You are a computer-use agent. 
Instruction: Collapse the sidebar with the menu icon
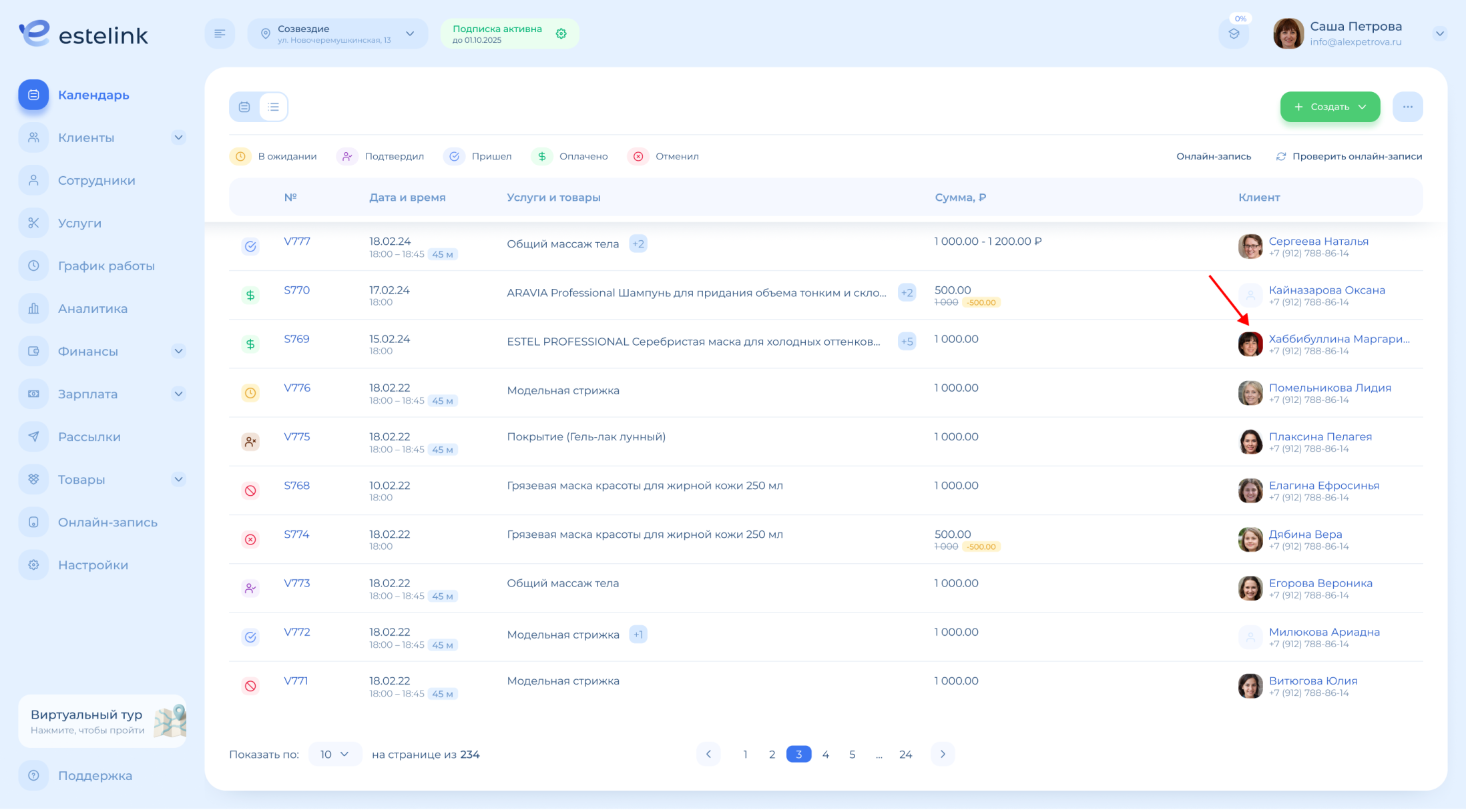click(x=220, y=34)
